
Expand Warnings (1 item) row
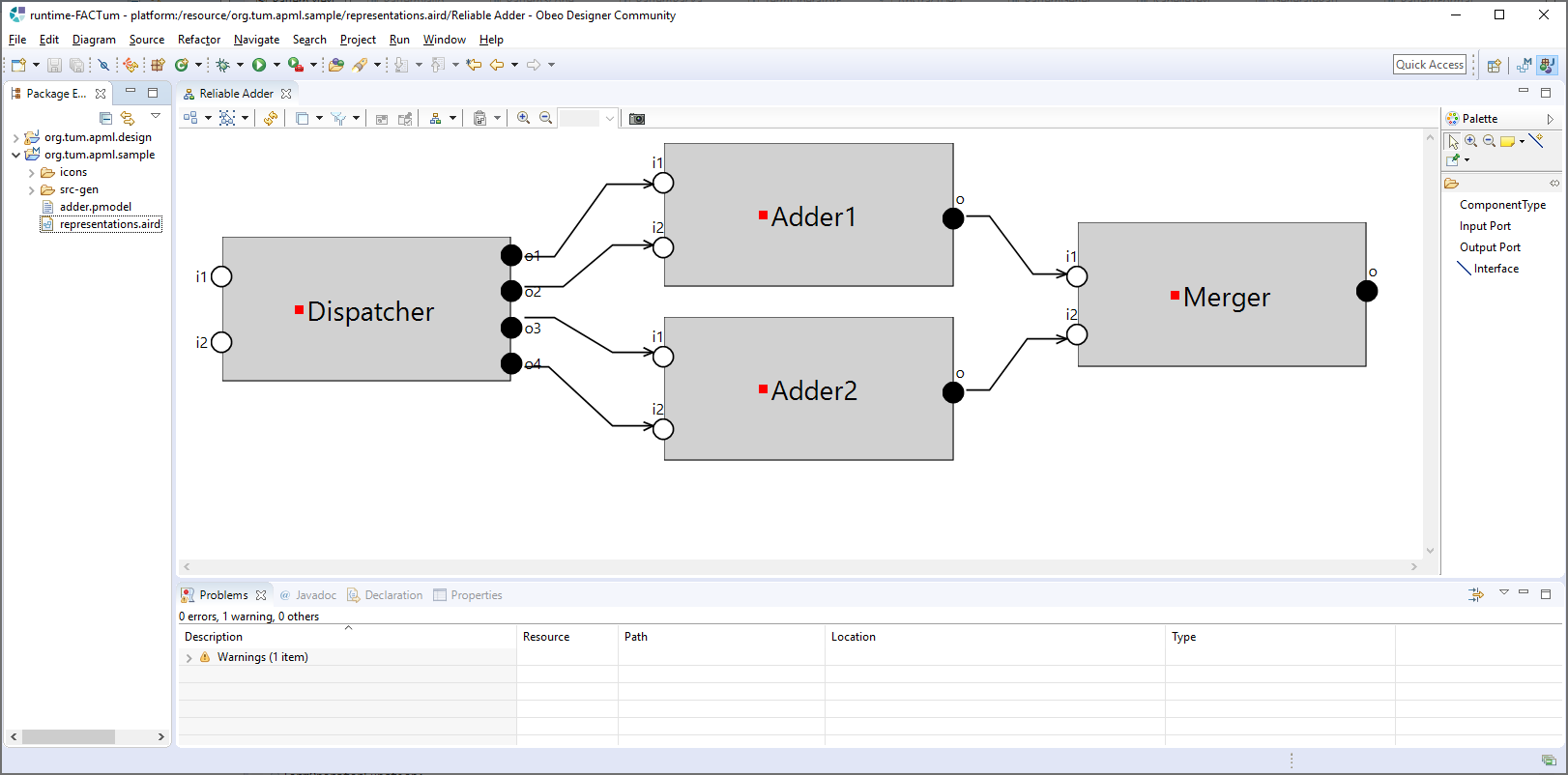[189, 658]
